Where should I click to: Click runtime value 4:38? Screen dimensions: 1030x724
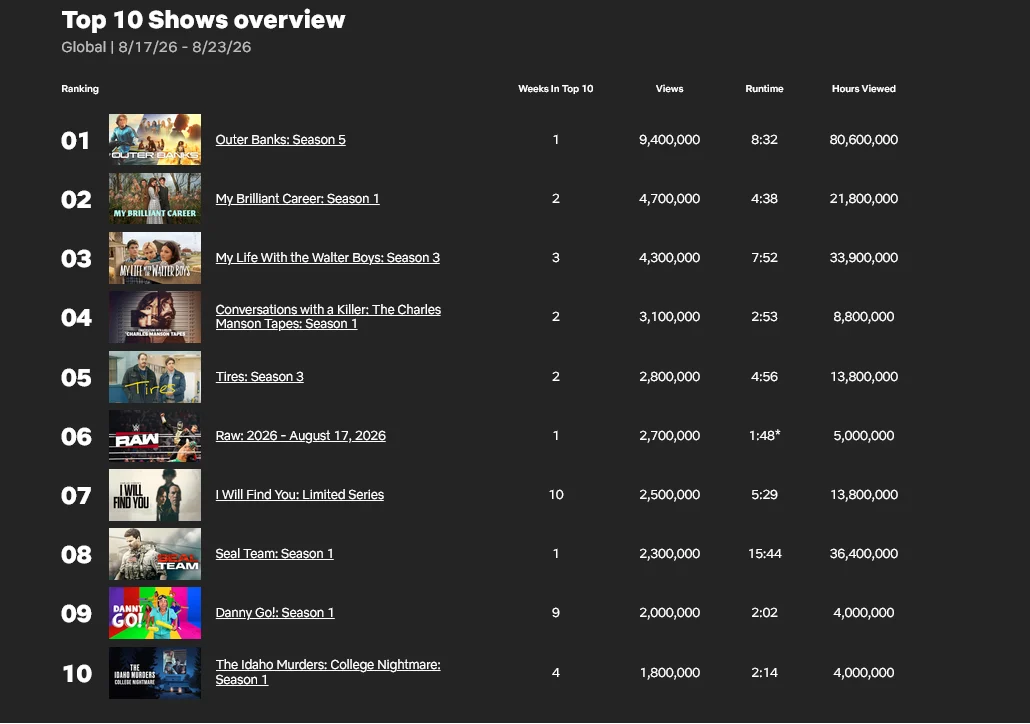764,198
